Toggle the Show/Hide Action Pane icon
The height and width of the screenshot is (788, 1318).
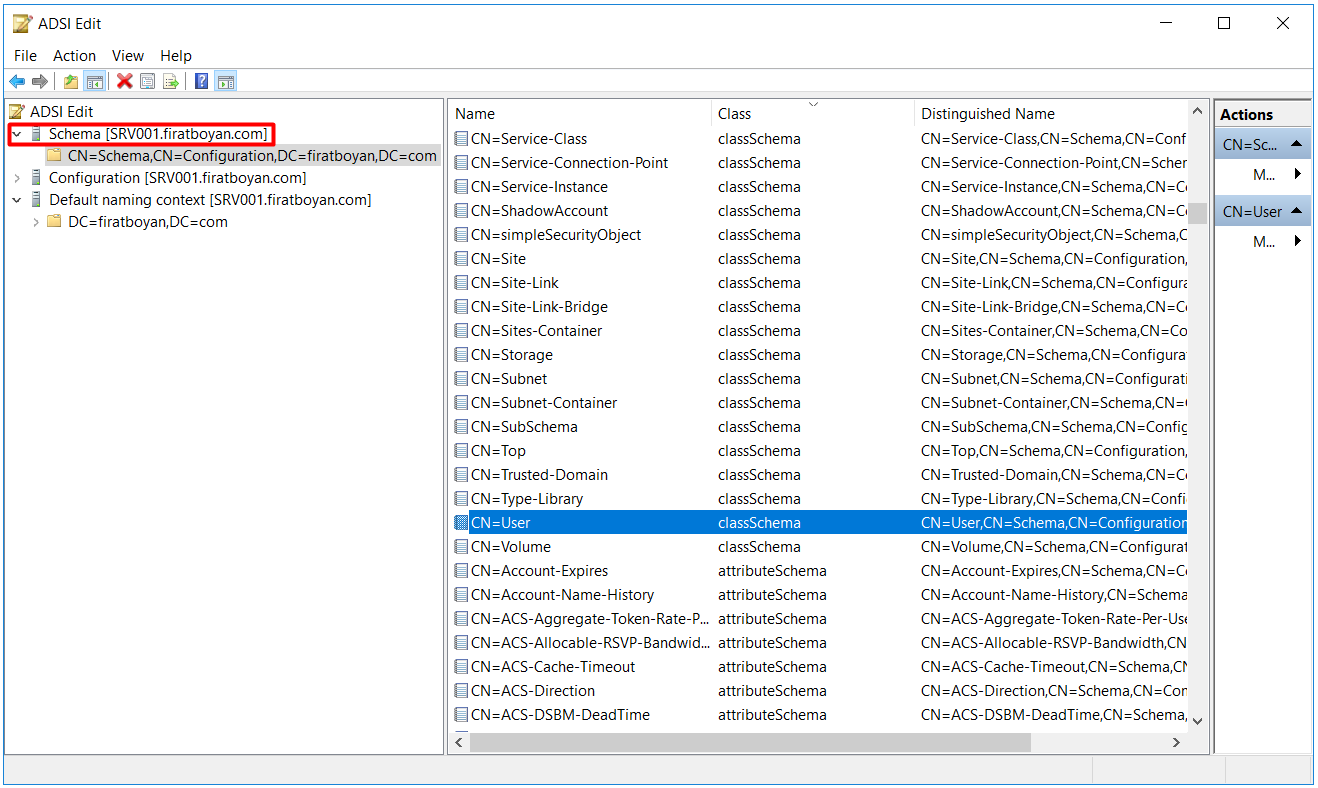pos(226,82)
